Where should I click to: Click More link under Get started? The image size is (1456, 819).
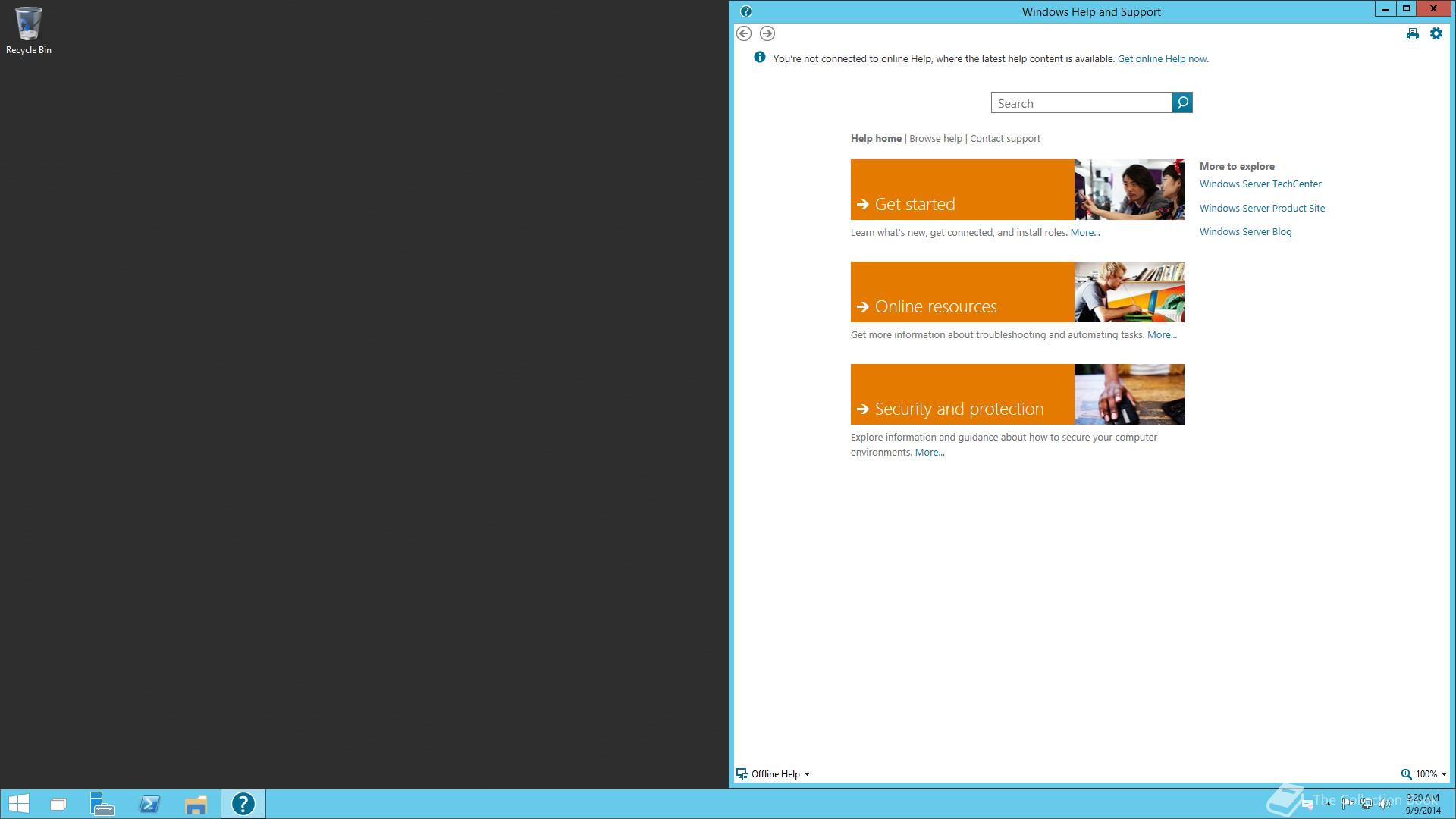pos(1085,233)
